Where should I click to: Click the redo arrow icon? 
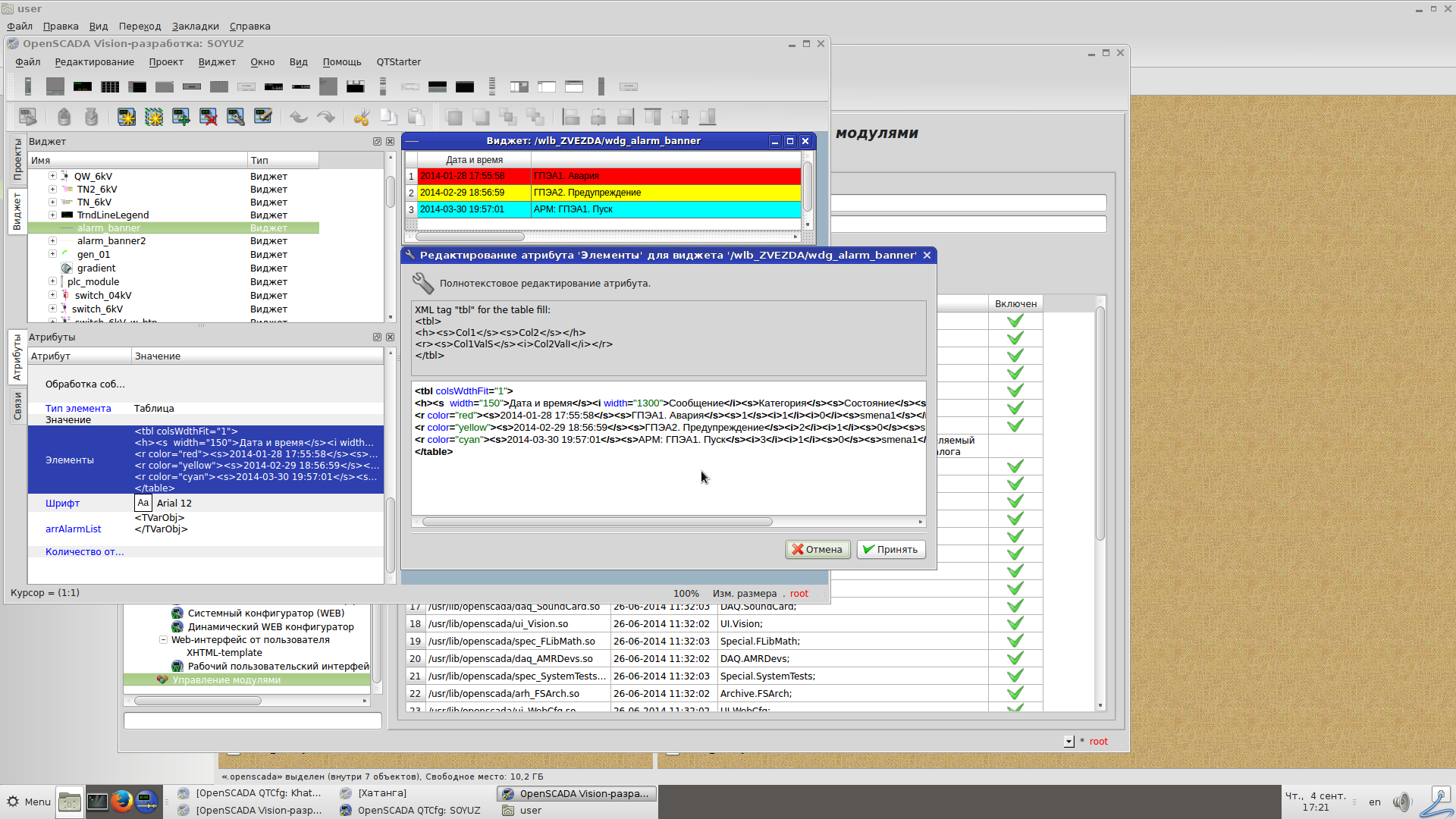click(326, 117)
